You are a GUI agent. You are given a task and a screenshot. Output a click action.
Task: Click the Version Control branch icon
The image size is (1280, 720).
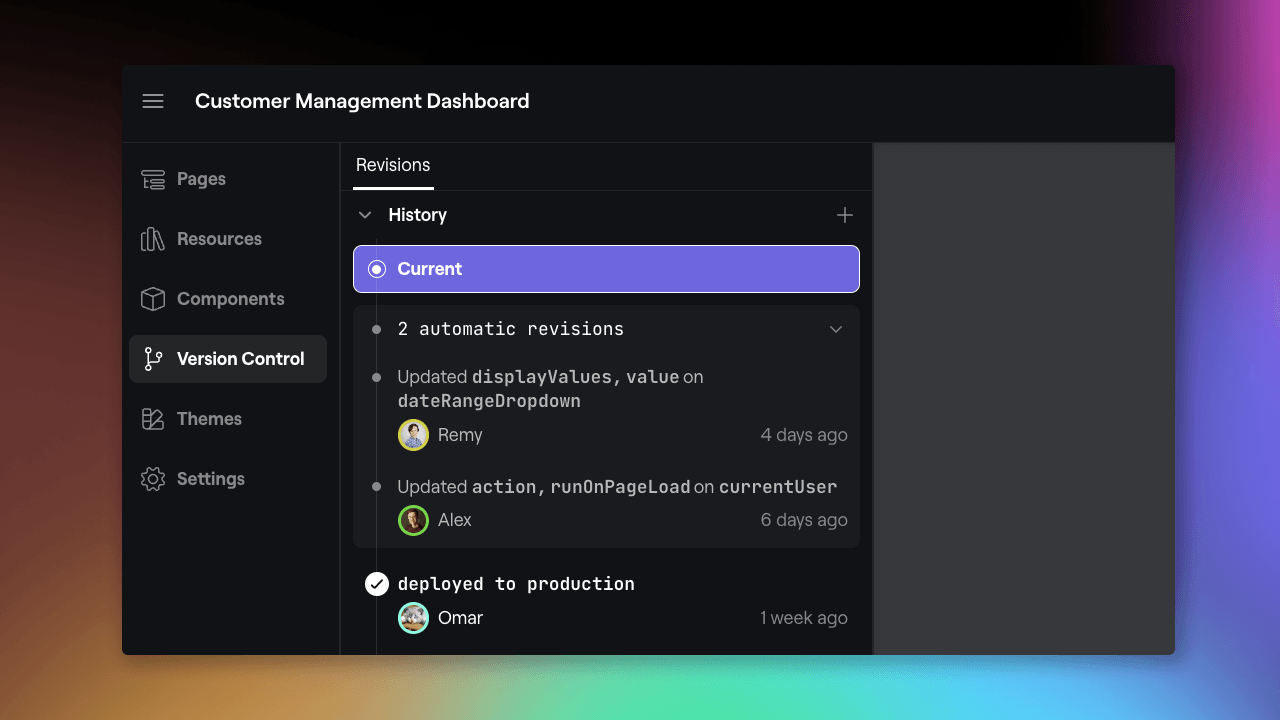click(153, 359)
